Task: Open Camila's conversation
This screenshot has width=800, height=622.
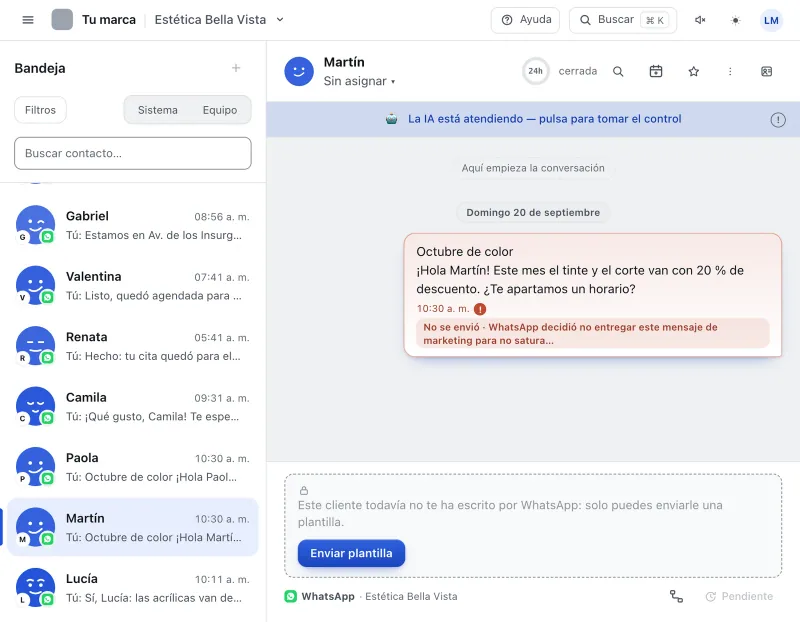Action: coord(133,406)
